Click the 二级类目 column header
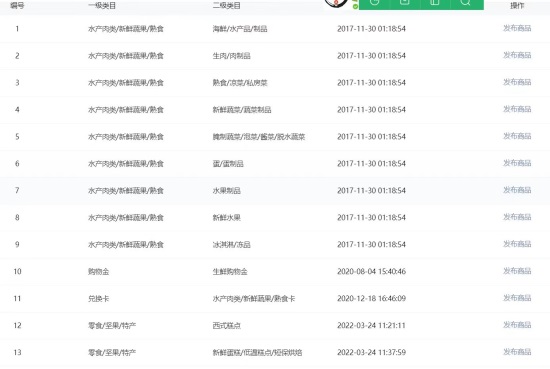The image size is (550, 369). (x=227, y=6)
